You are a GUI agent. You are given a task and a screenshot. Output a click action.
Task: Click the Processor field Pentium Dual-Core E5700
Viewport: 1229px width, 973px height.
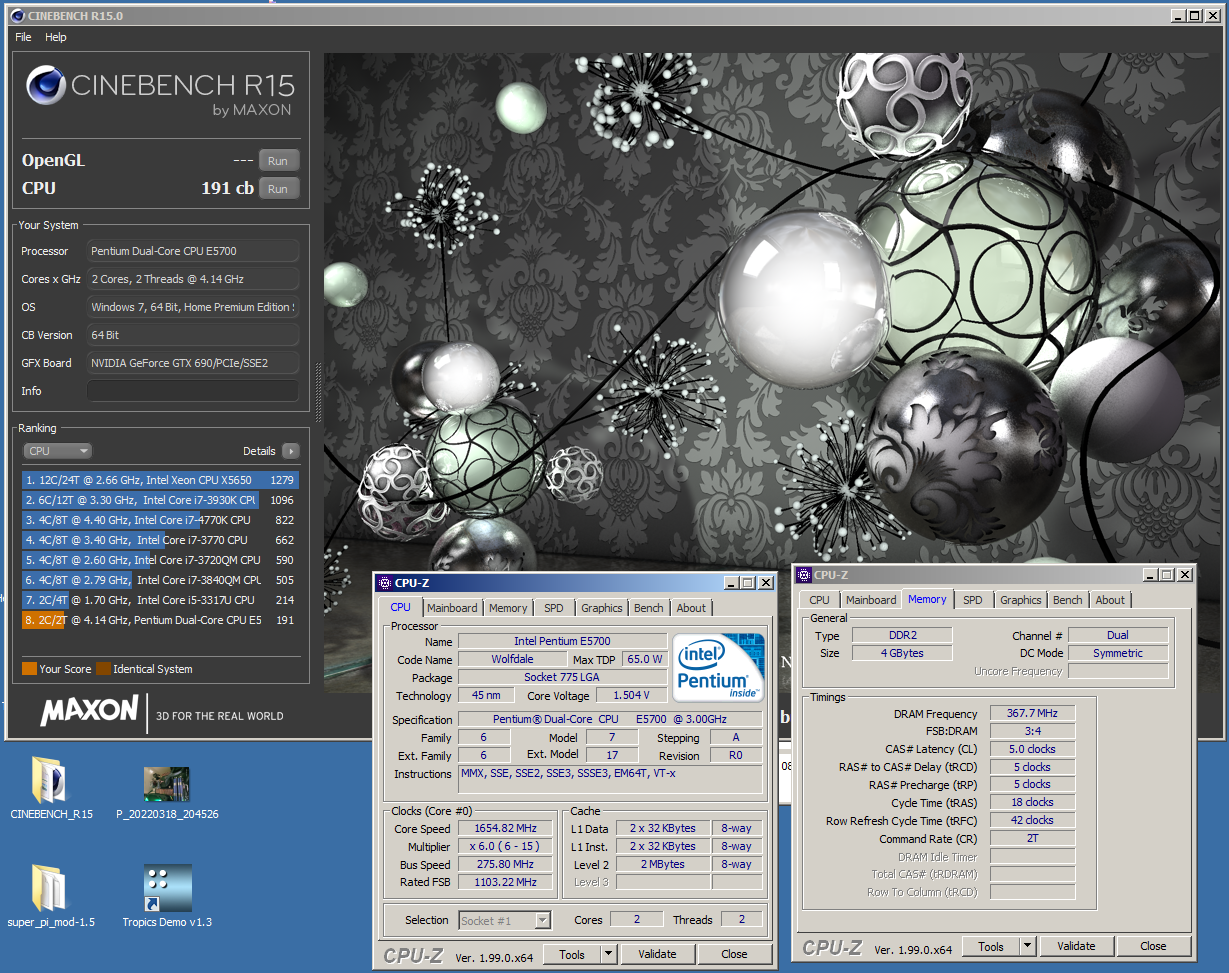coord(192,251)
